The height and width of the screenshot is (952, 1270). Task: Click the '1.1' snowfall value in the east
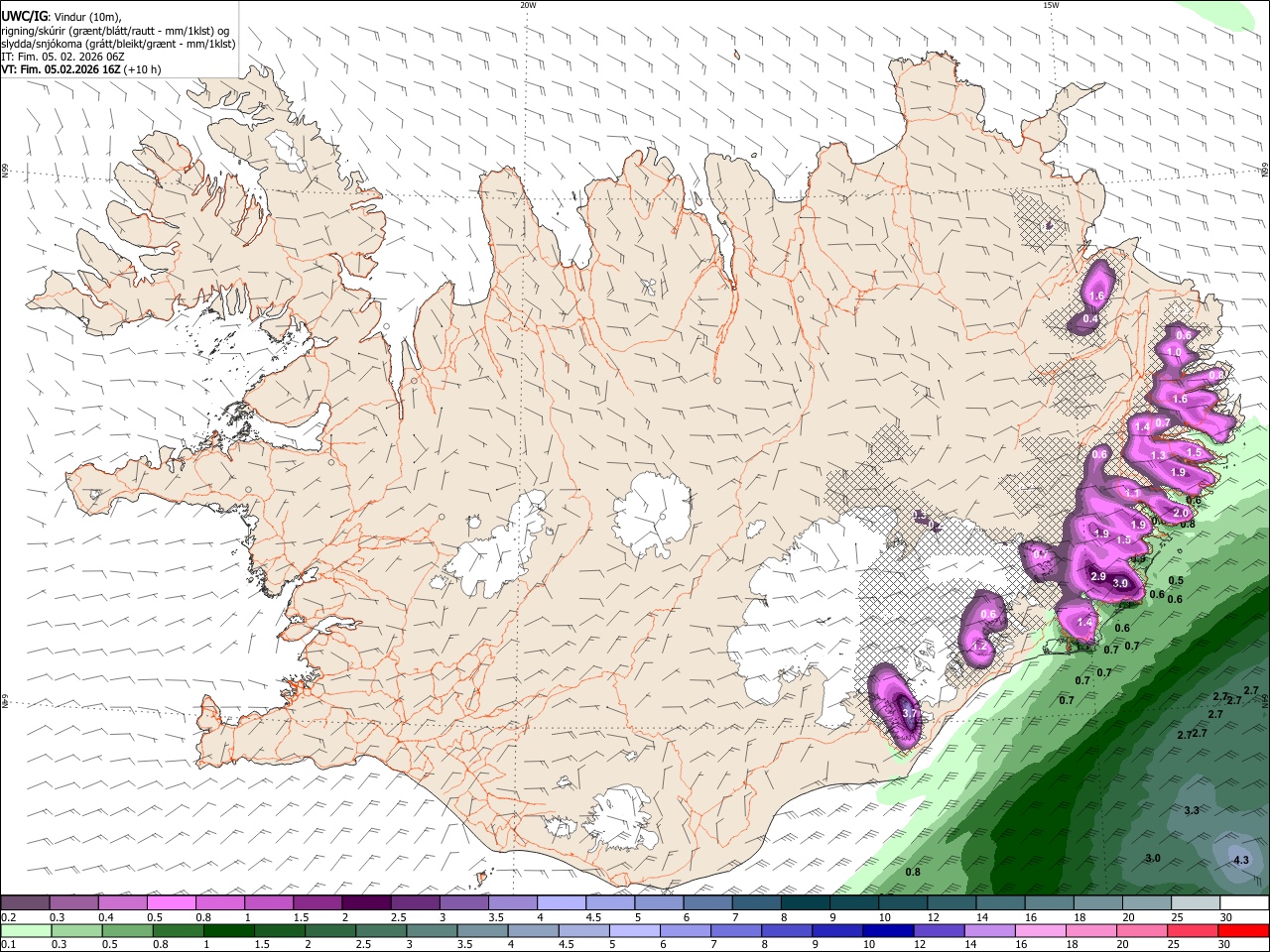pyautogui.click(x=1132, y=493)
